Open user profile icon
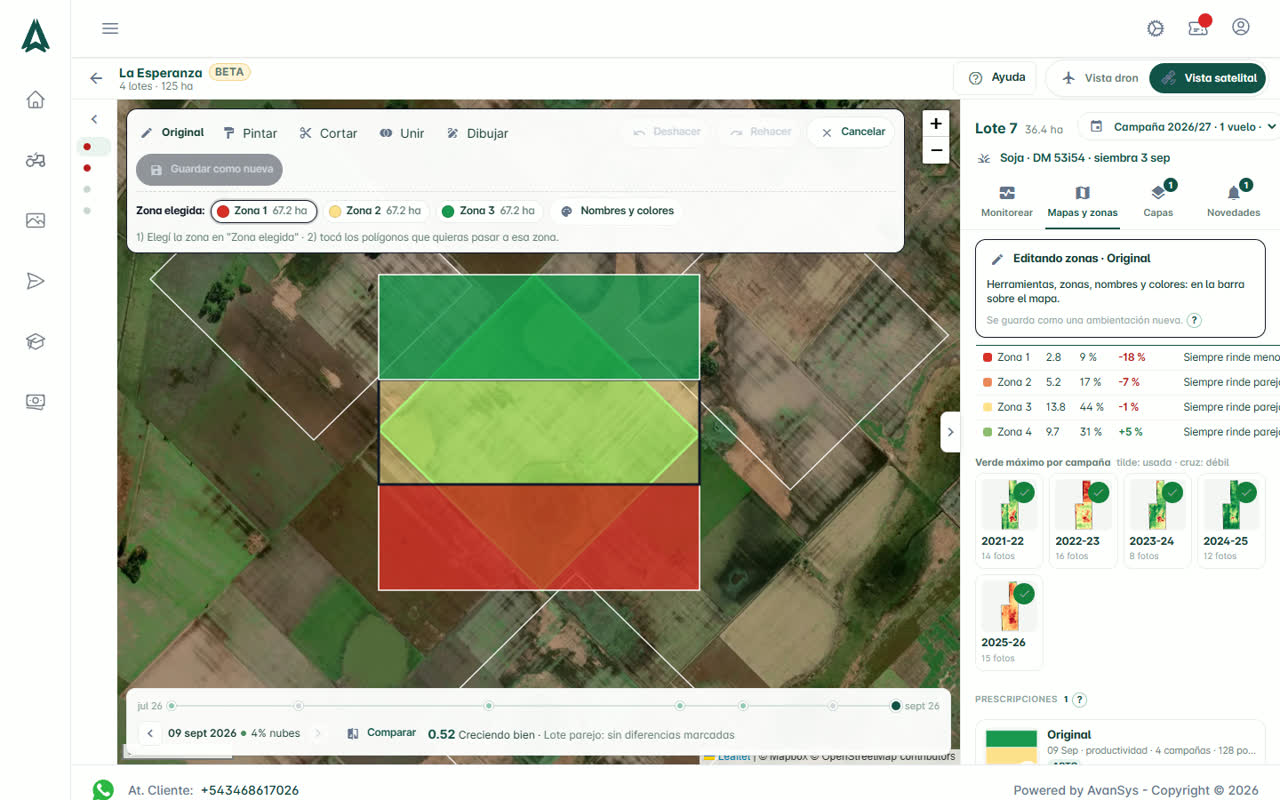 pyautogui.click(x=1241, y=27)
